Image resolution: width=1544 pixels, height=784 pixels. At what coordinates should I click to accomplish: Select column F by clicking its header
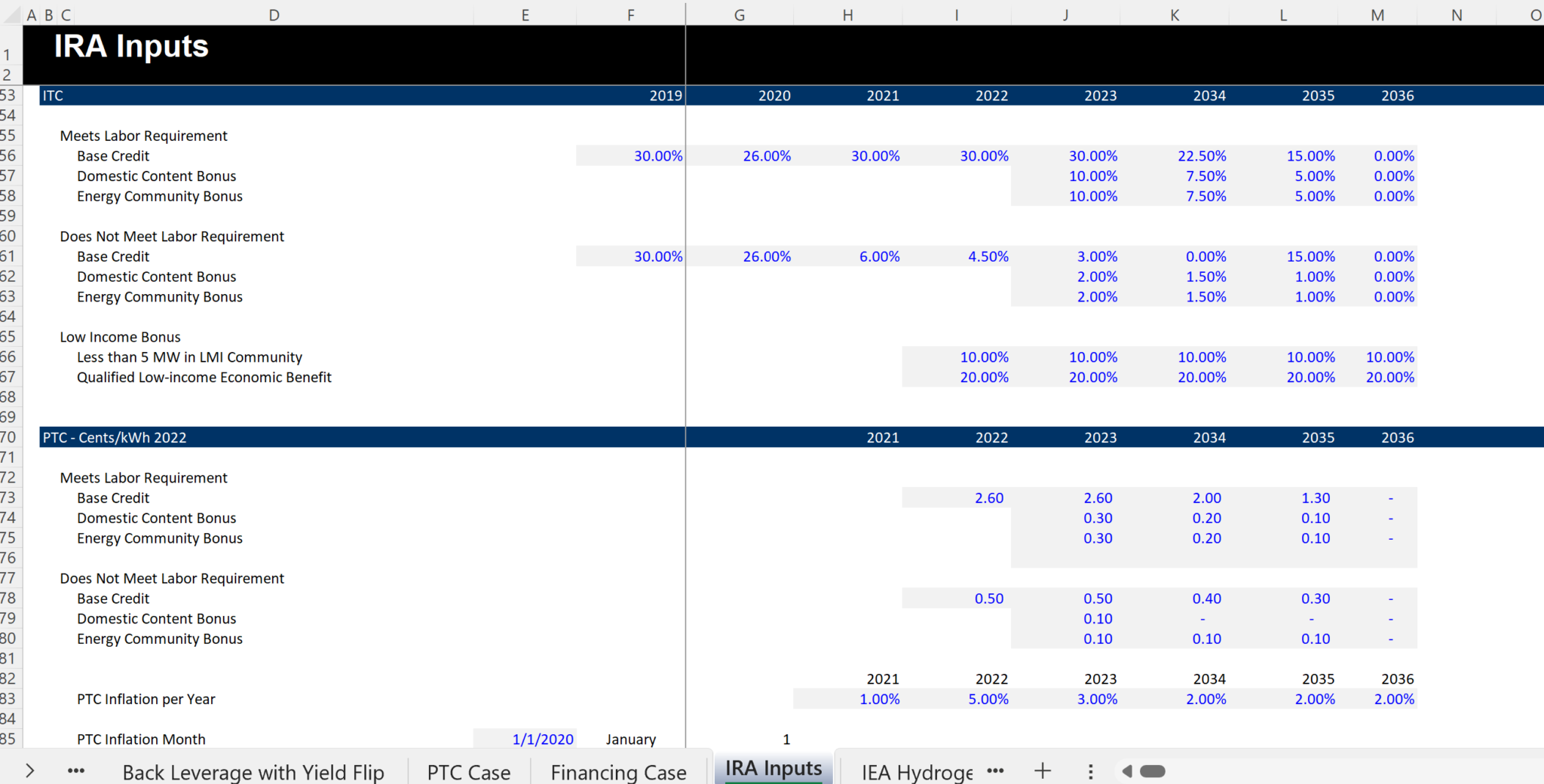[630, 14]
